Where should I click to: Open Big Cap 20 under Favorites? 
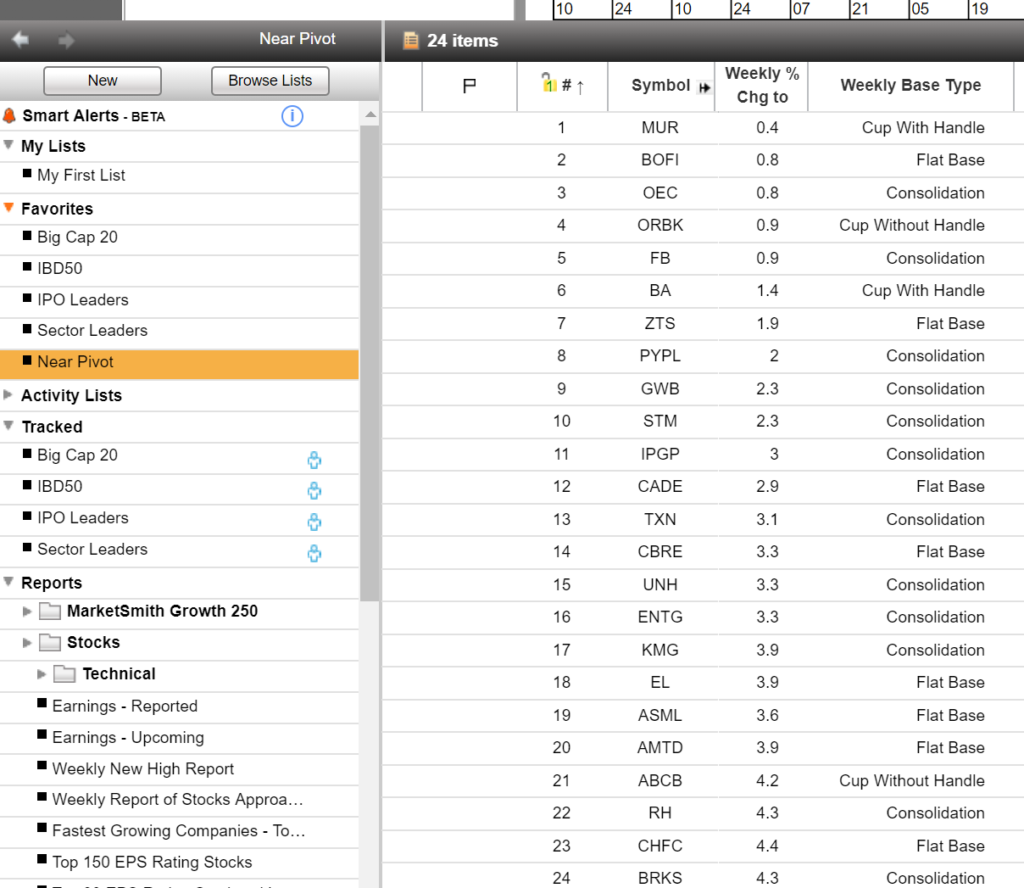pyautogui.click(x=77, y=237)
